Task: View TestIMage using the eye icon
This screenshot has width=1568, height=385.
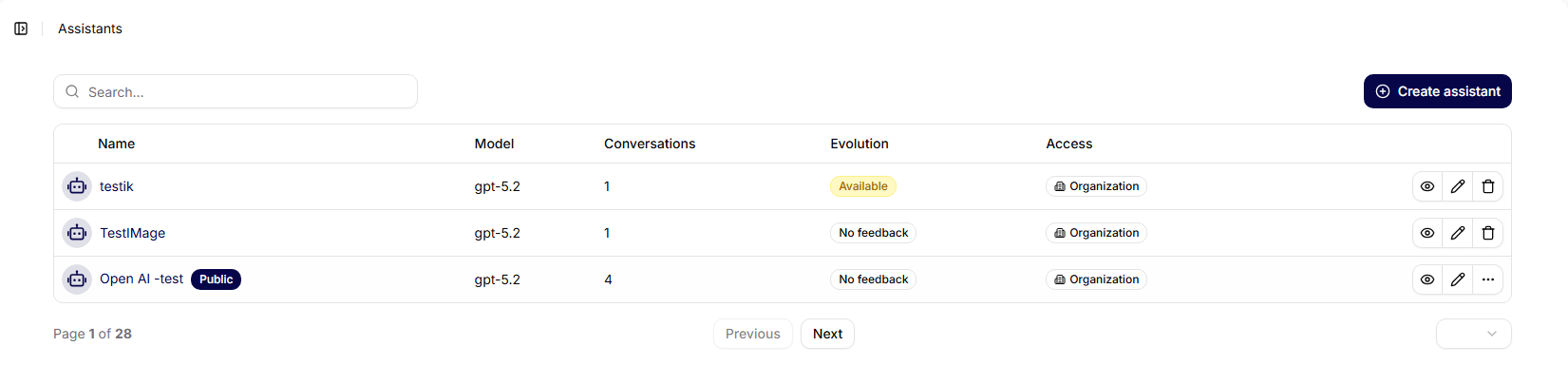Action: click(1427, 233)
